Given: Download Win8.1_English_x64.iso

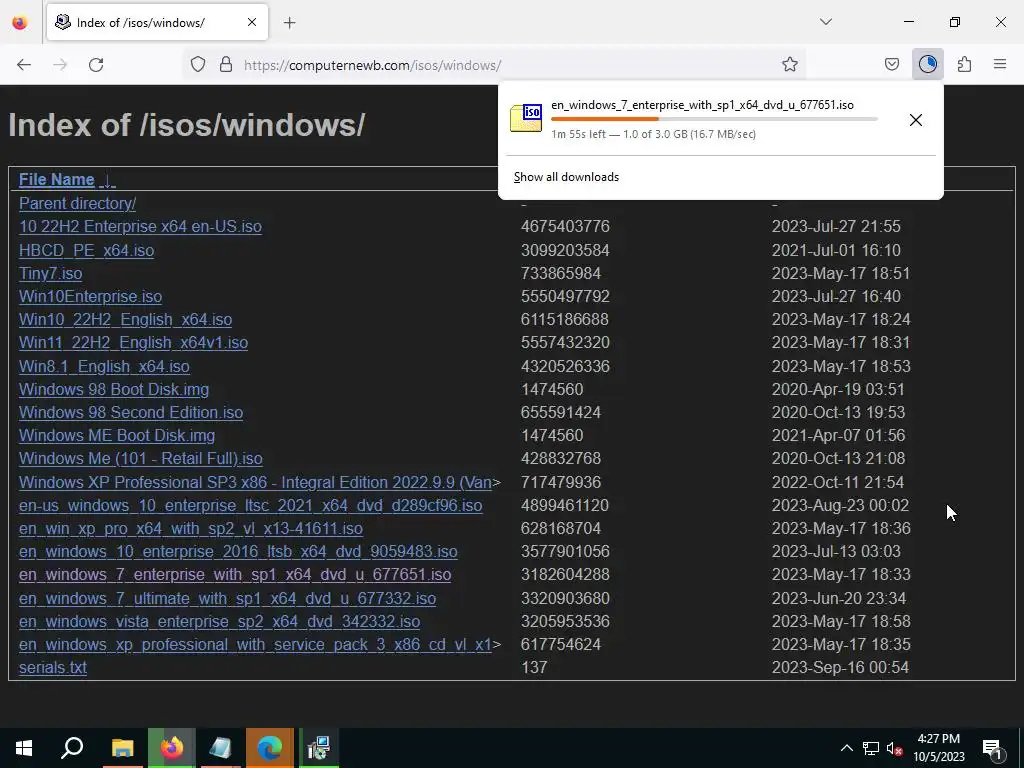Looking at the screenshot, I should 104,366.
